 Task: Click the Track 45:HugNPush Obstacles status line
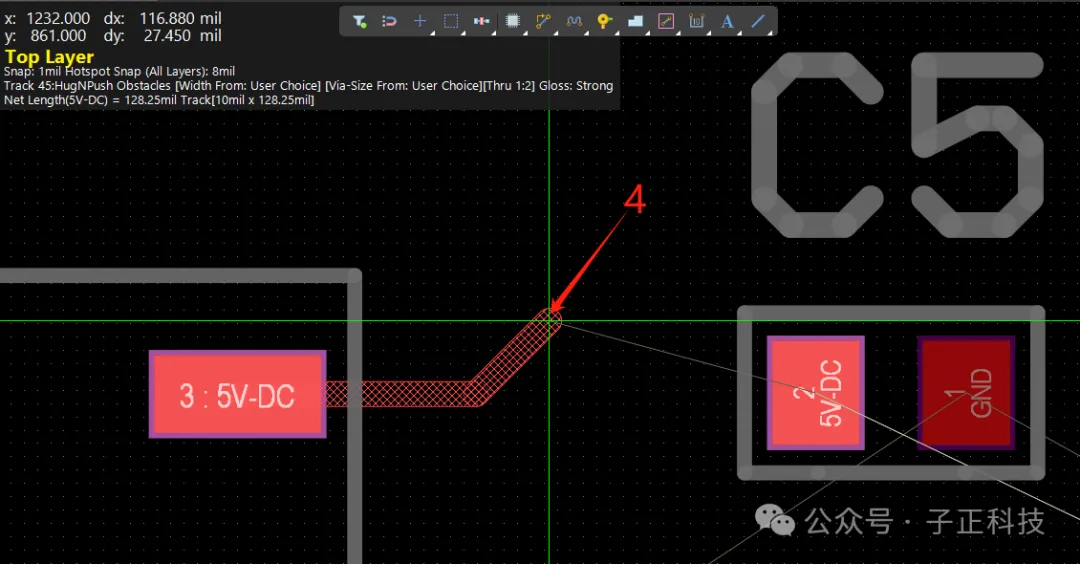click(309, 86)
